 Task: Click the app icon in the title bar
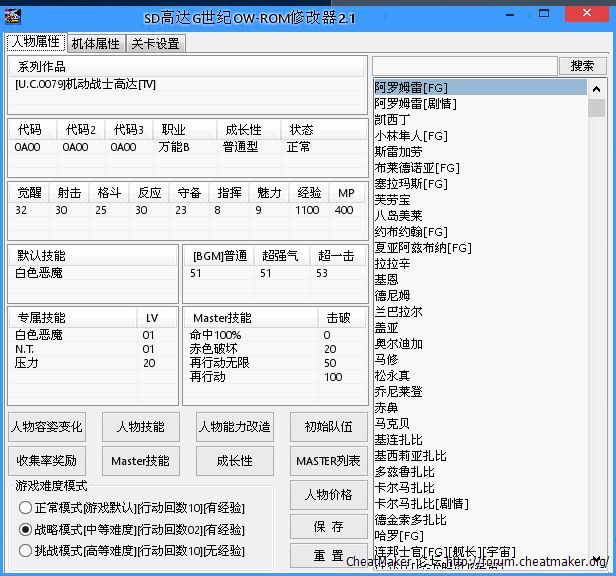tap(14, 17)
